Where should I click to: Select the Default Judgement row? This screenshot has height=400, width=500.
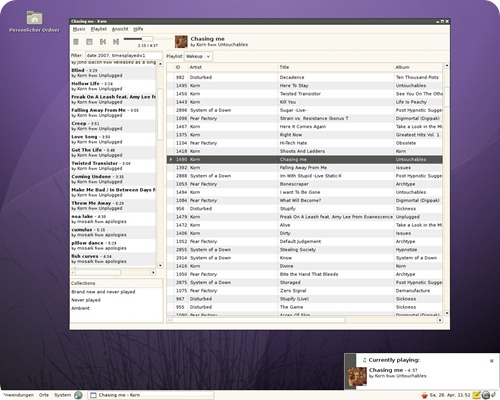[305, 242]
